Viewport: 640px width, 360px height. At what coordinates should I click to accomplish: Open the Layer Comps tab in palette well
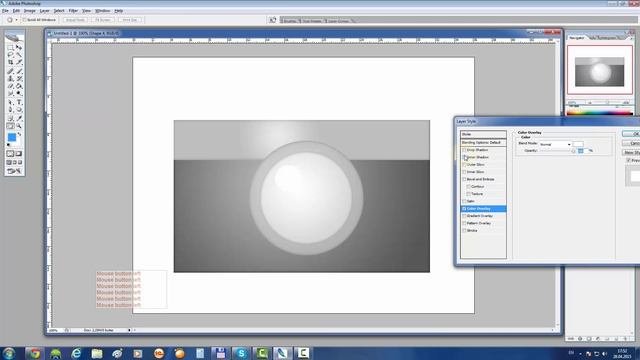[338, 20]
